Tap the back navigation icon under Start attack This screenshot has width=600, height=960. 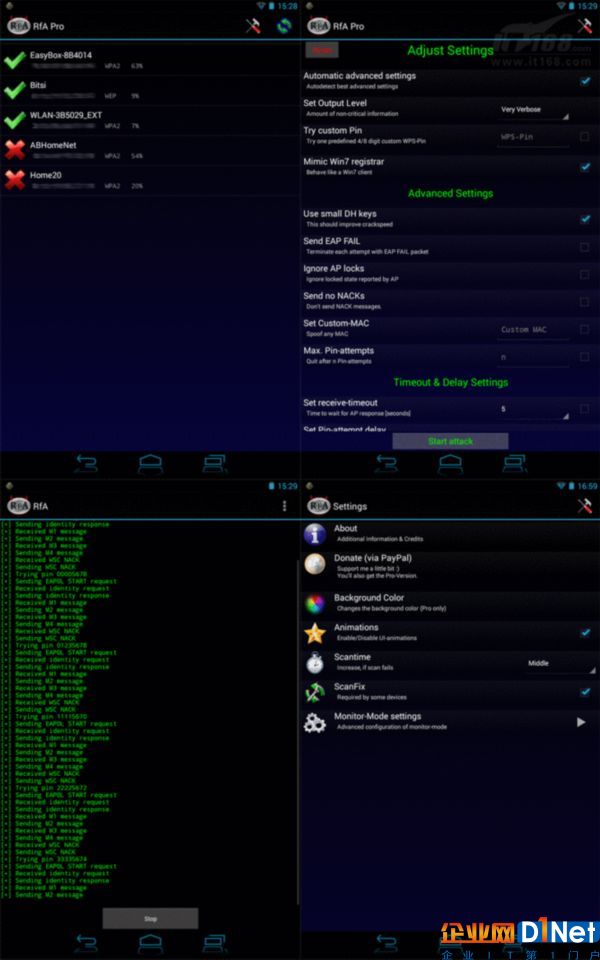(386, 463)
